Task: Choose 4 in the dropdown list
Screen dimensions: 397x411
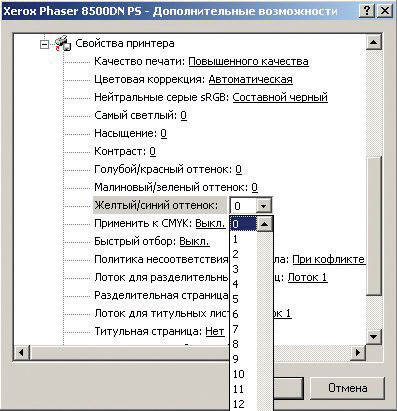Action: pyautogui.click(x=244, y=284)
